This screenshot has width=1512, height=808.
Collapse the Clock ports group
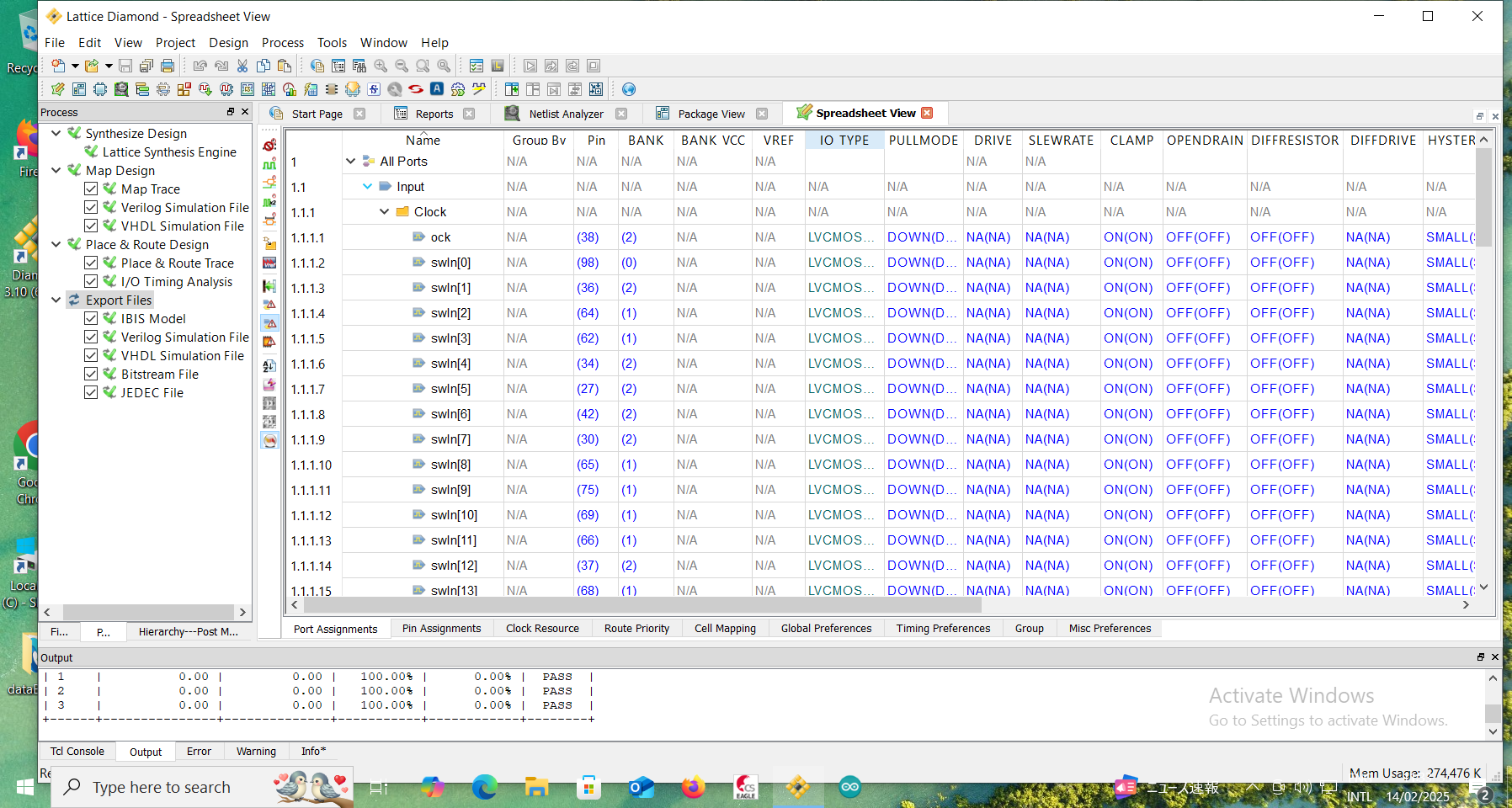point(385,212)
